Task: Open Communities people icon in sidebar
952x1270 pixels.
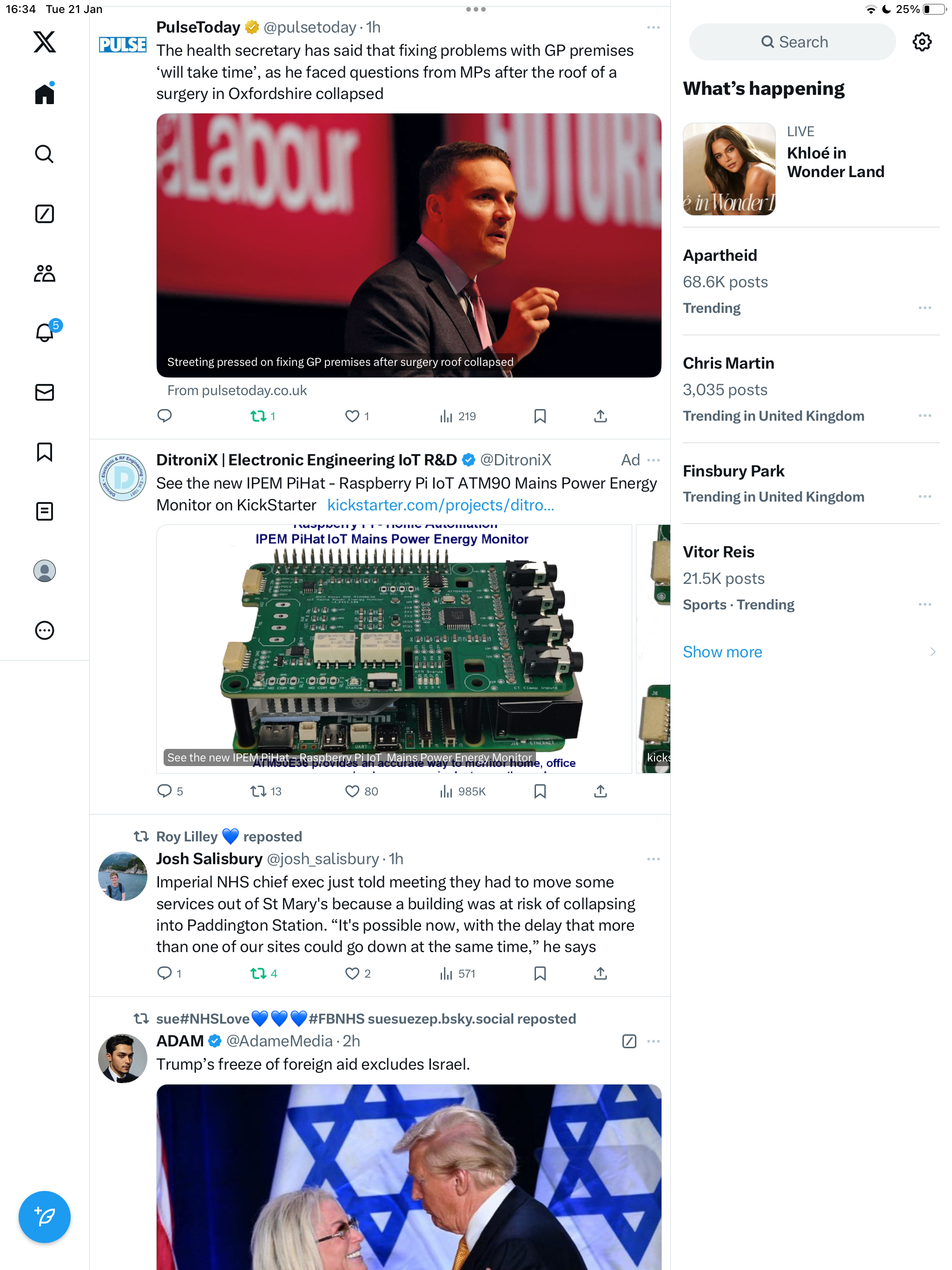Action: (44, 273)
